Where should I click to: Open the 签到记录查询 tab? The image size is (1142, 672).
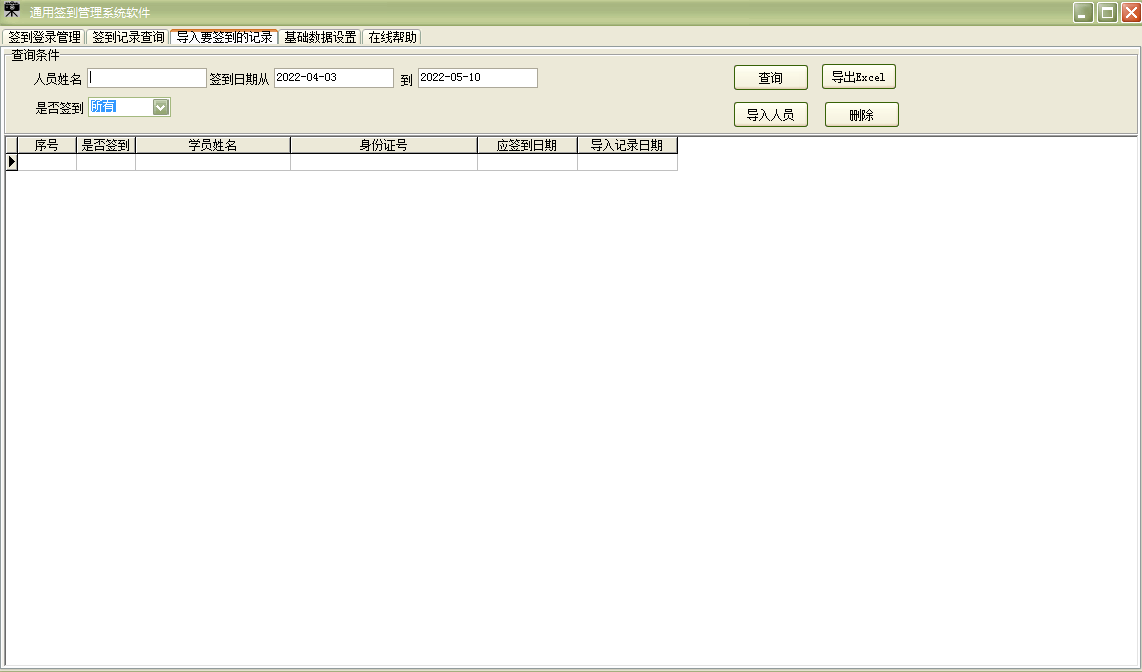pyautogui.click(x=127, y=37)
